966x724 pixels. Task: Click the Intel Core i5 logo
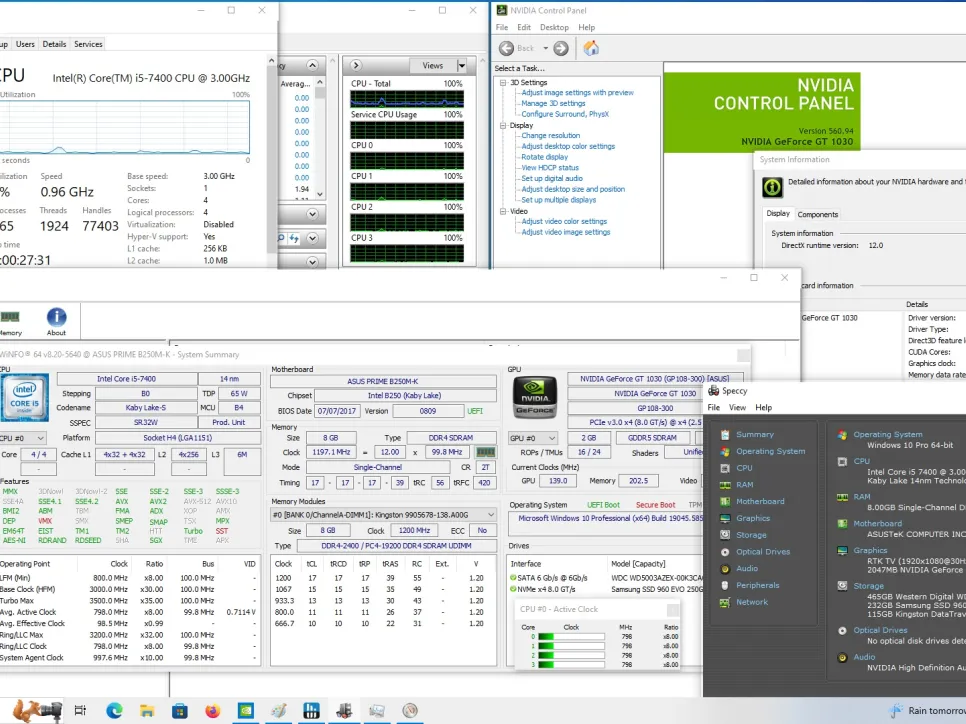(25, 397)
